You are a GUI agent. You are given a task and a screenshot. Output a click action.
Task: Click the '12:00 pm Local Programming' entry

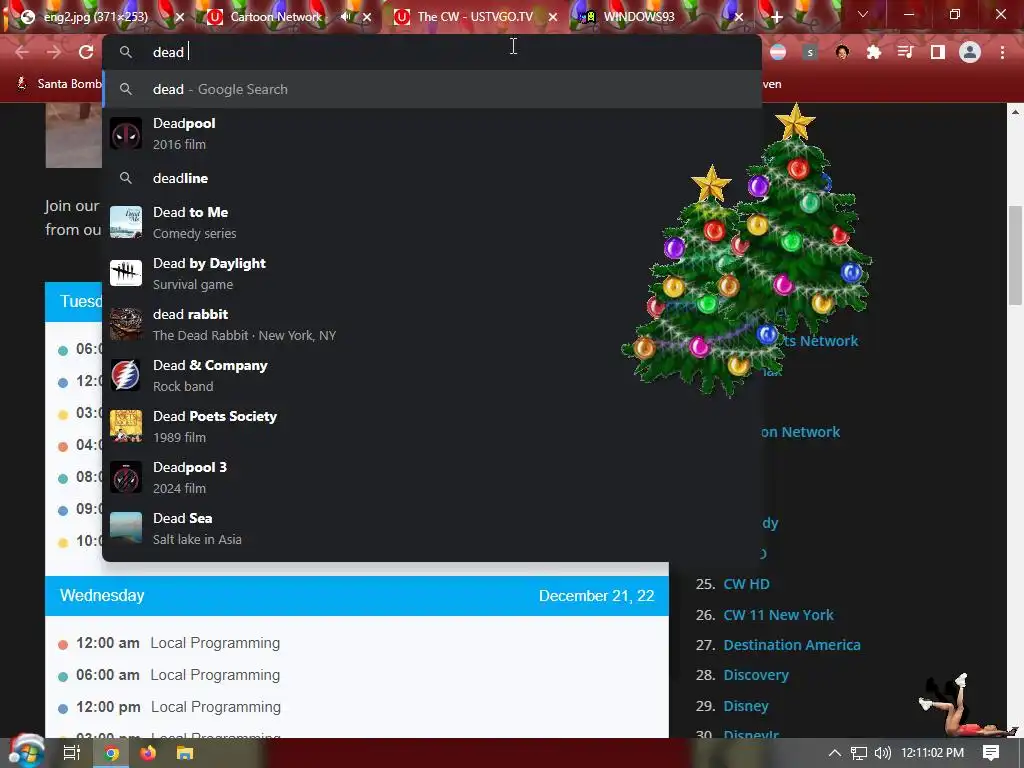point(178,707)
